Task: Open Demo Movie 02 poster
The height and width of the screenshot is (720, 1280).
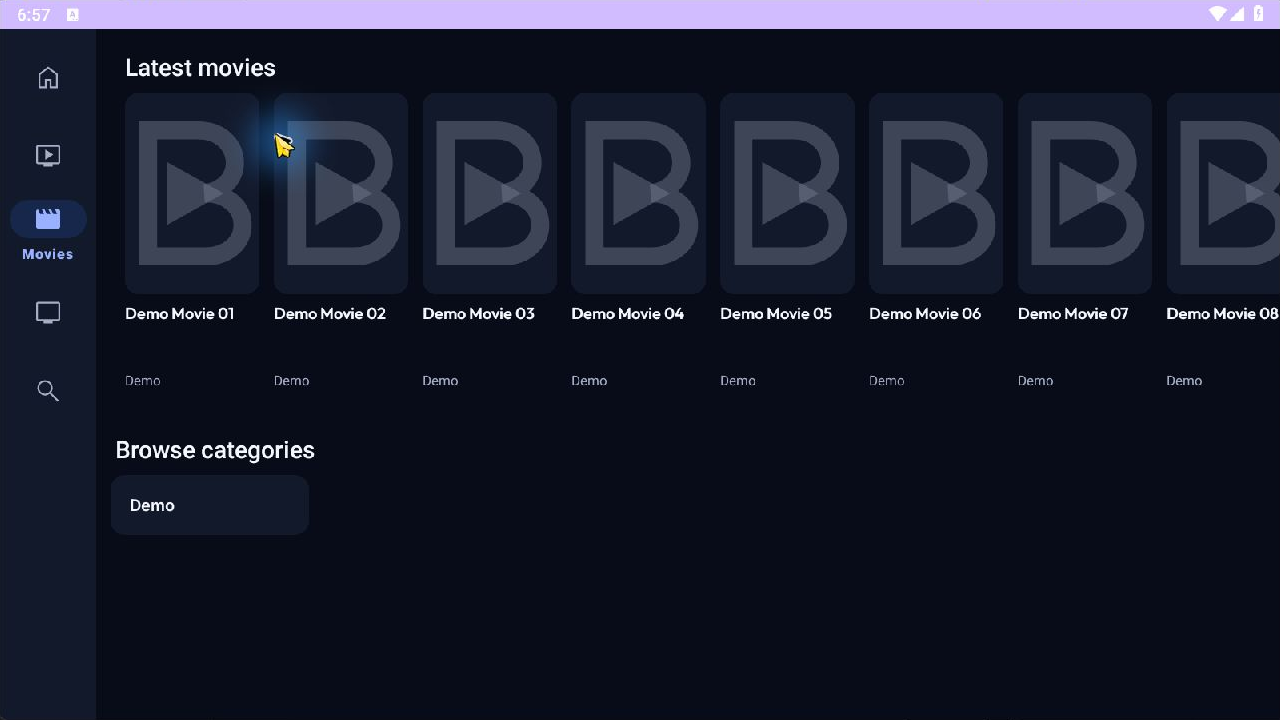Action: pyautogui.click(x=341, y=193)
